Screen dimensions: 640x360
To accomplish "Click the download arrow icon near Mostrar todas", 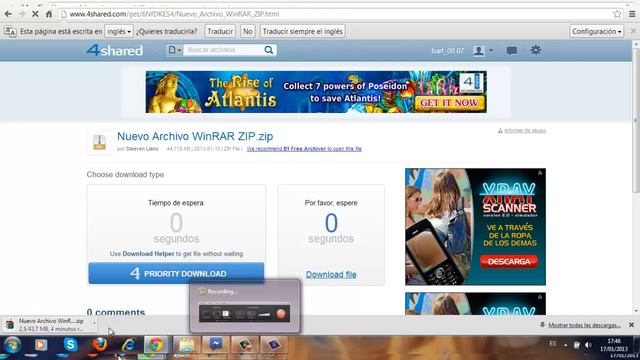I will pos(542,325).
